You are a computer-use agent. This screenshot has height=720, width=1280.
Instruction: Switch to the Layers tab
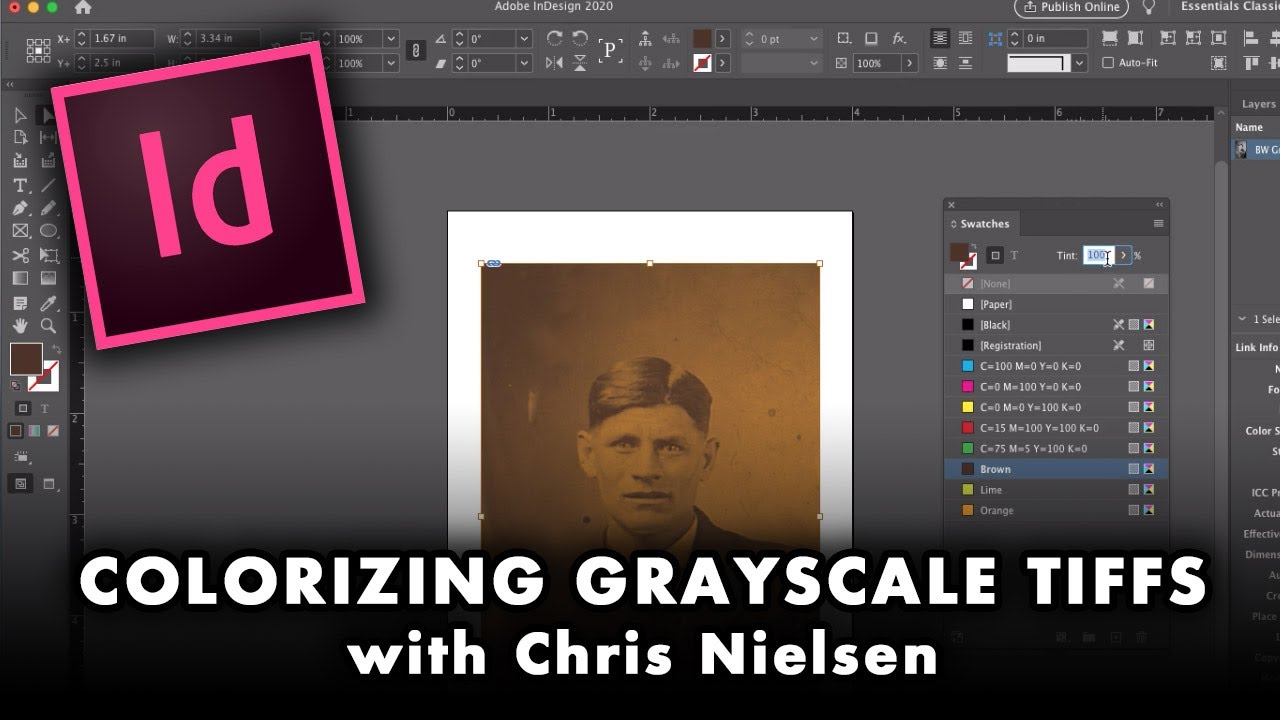click(1258, 104)
